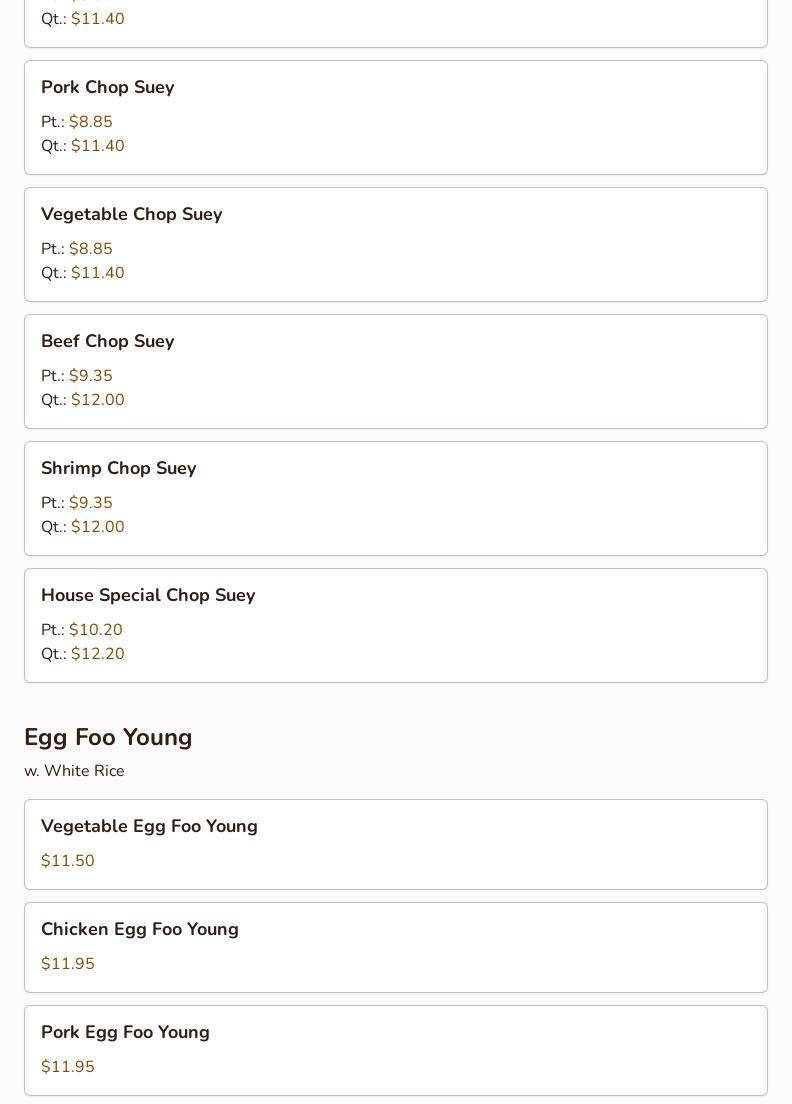Click Vegetable Chop Suey pint price $8.85
The image size is (792, 1104).
pyautogui.click(x=90, y=249)
